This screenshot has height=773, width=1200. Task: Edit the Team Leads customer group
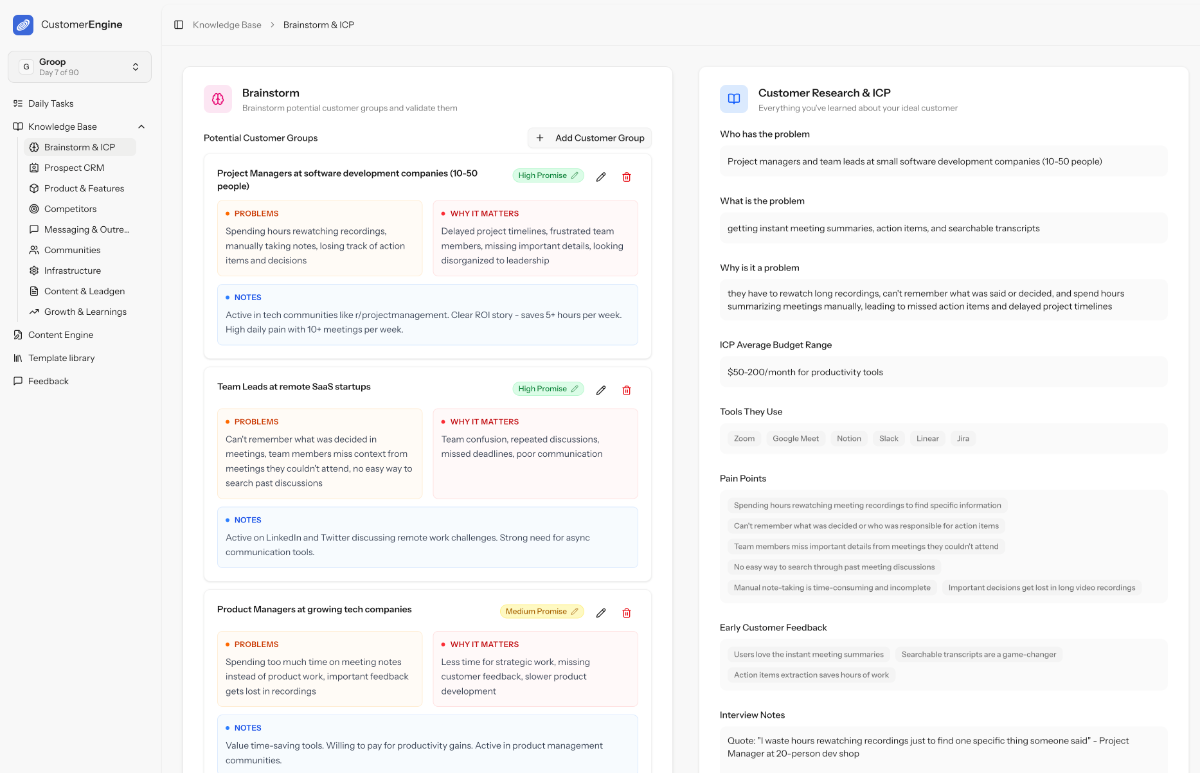601,390
